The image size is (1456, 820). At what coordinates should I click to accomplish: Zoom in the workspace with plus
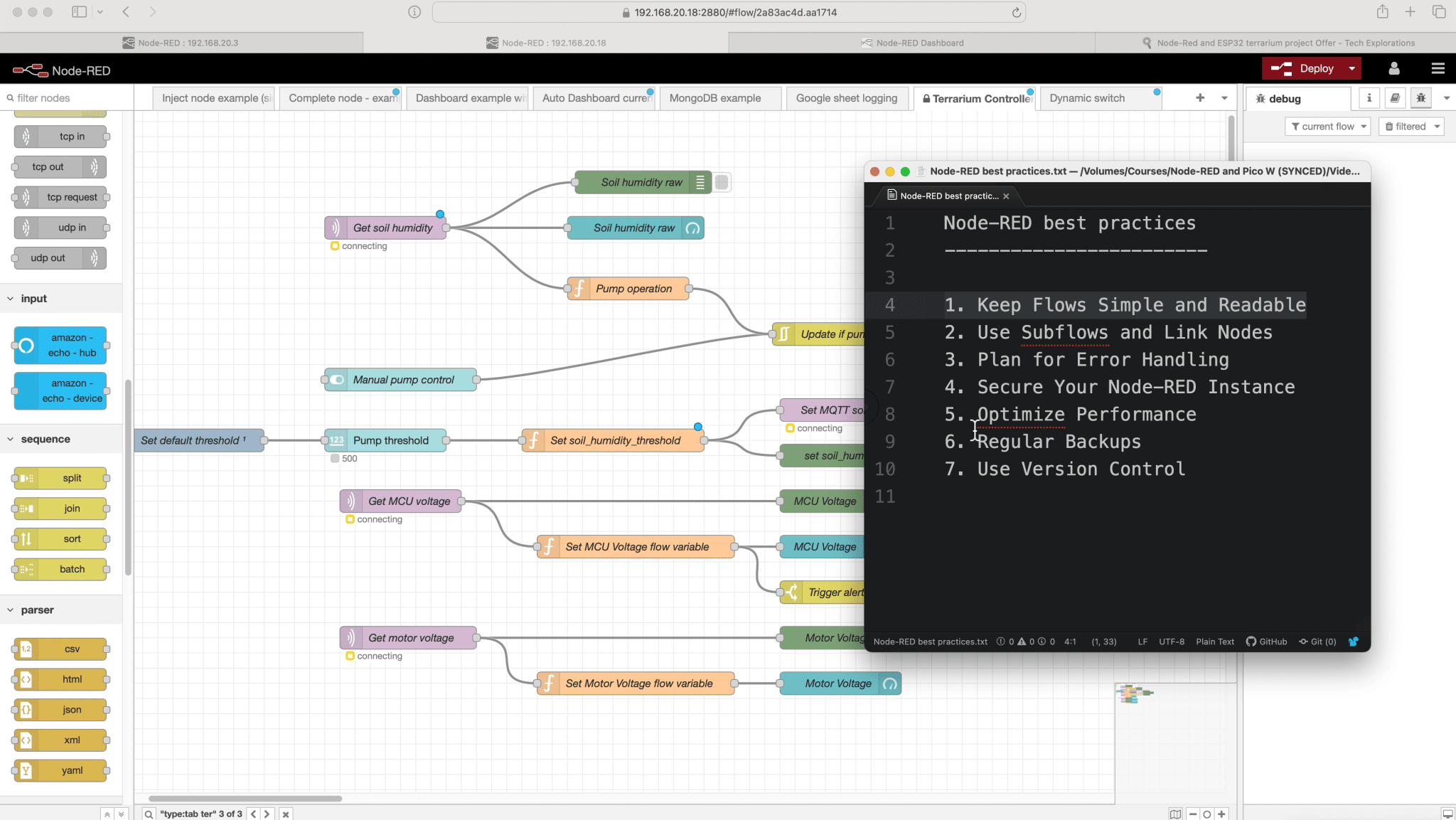[1221, 814]
